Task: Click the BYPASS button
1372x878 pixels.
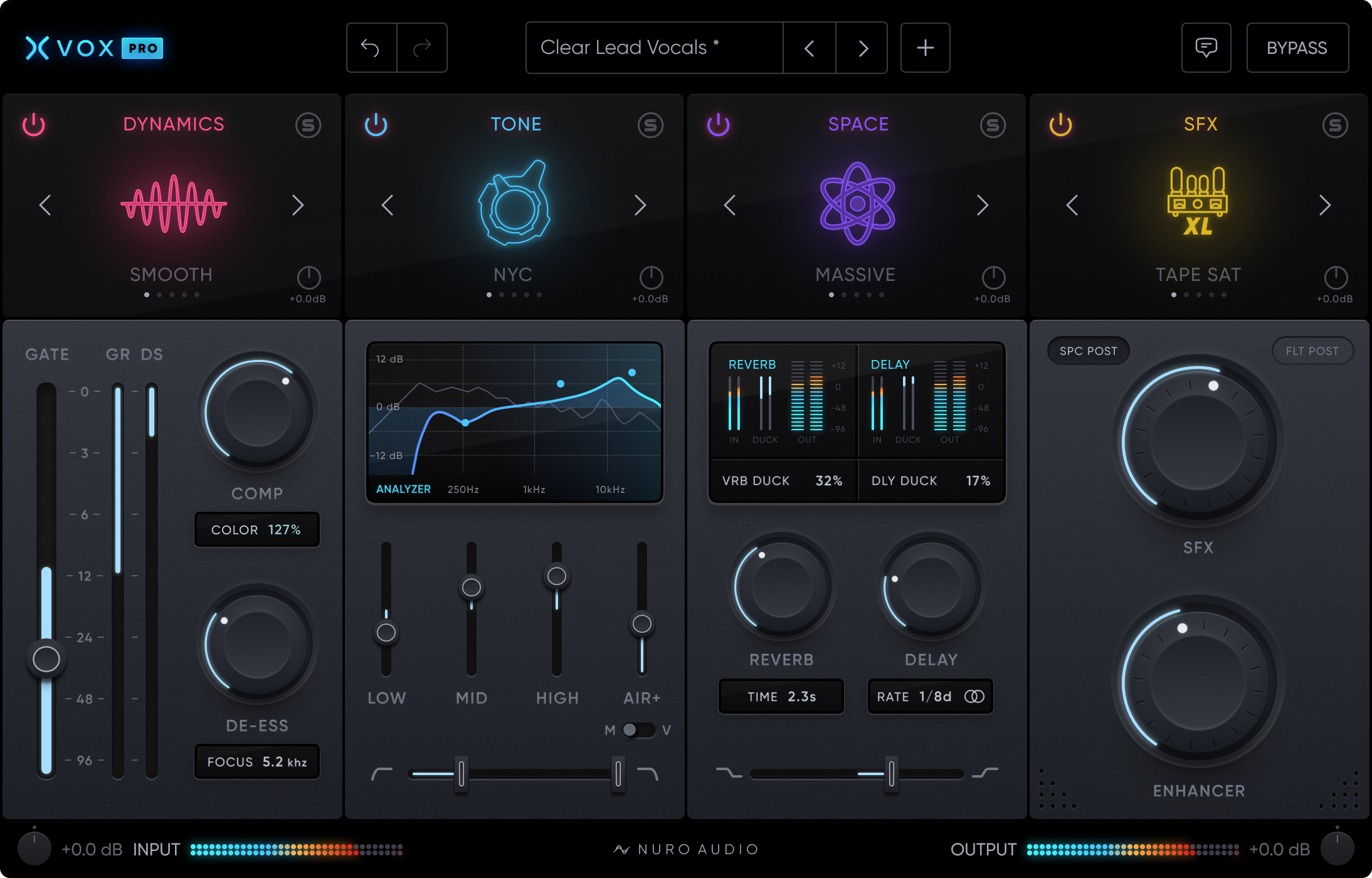Action: point(1297,48)
